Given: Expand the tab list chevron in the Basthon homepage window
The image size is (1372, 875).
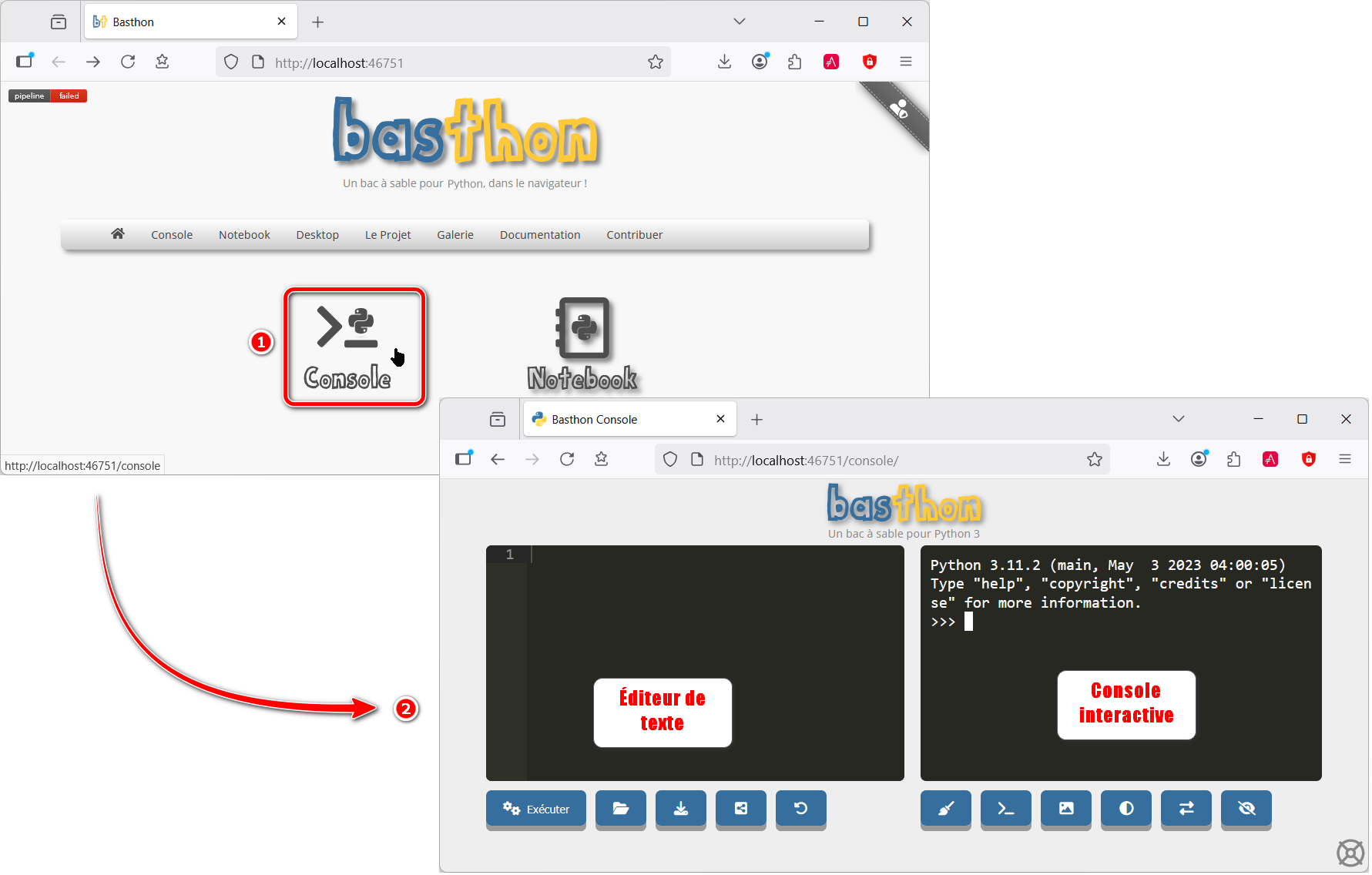Looking at the screenshot, I should 739,22.
